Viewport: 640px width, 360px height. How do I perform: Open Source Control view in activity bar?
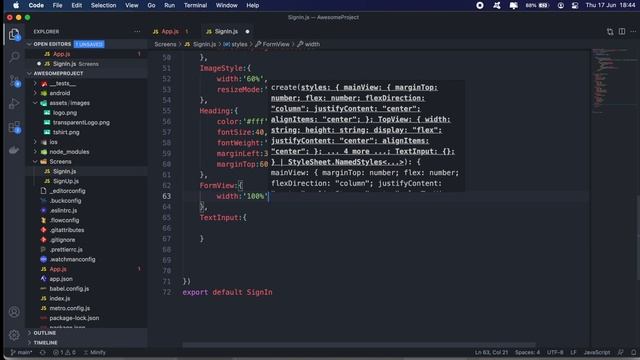14,80
